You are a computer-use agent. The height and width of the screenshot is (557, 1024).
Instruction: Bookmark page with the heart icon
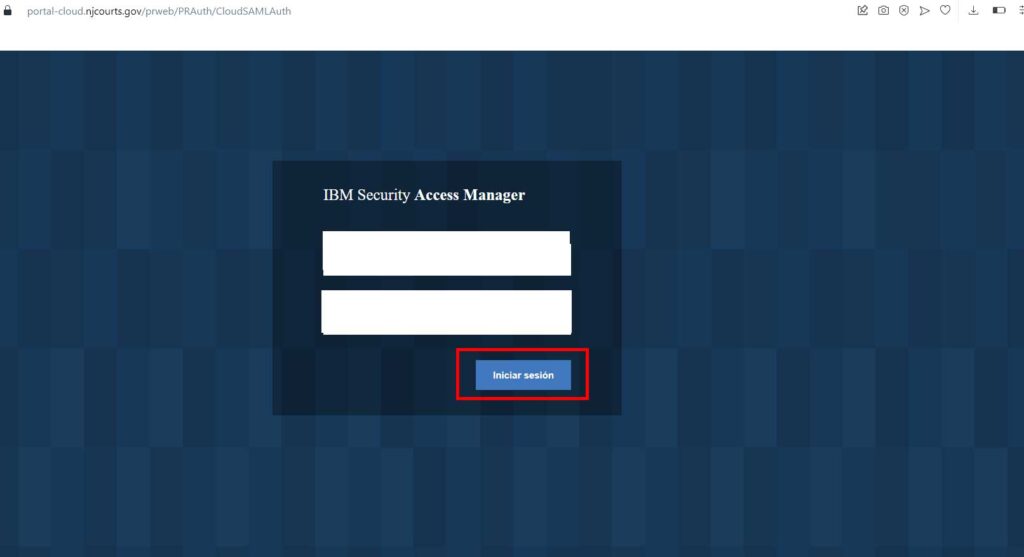pos(945,11)
